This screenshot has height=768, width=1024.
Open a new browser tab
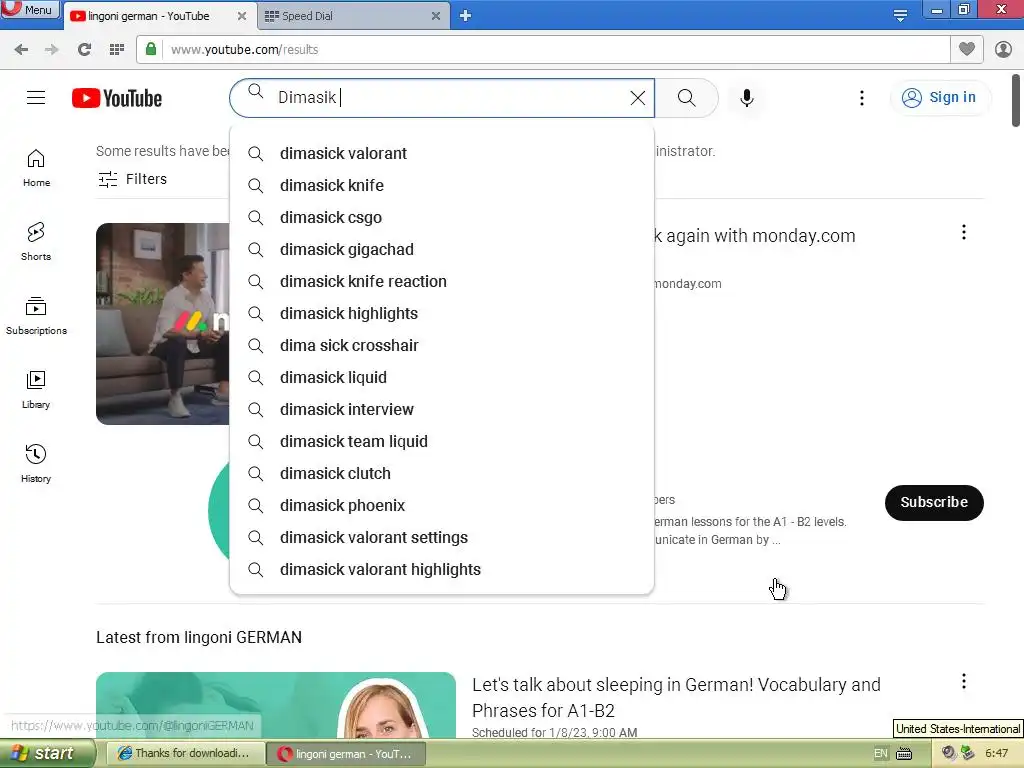[x=466, y=16]
